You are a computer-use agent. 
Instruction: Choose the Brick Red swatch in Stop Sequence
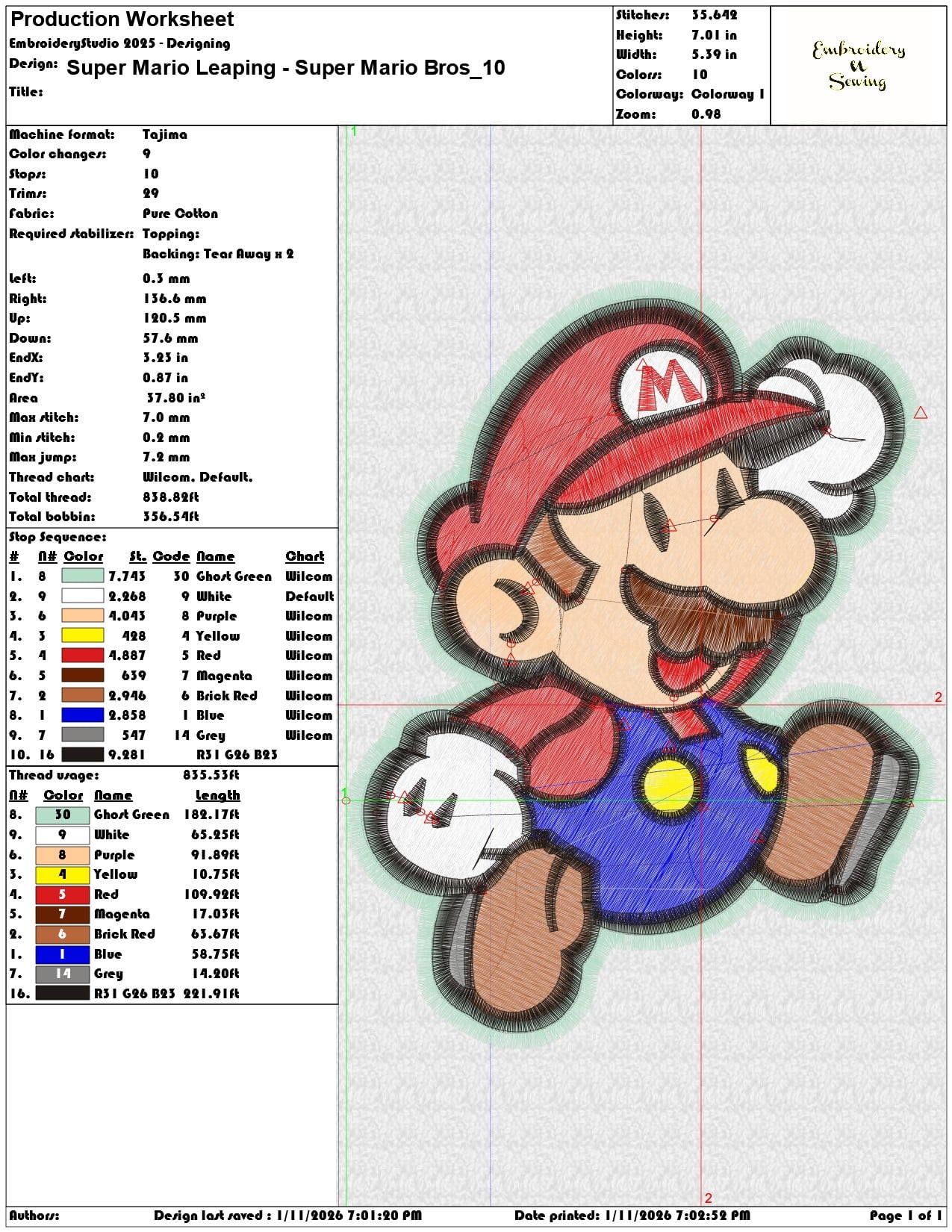point(82,695)
